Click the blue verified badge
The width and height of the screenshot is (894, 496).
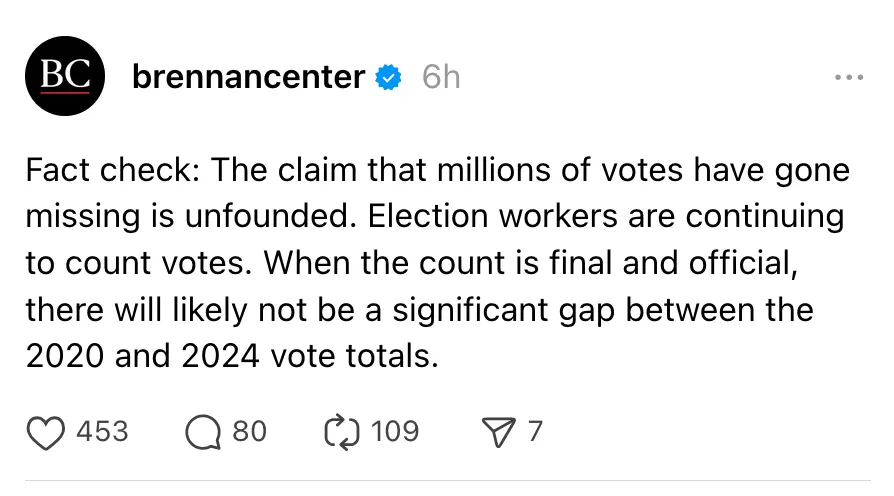388,77
